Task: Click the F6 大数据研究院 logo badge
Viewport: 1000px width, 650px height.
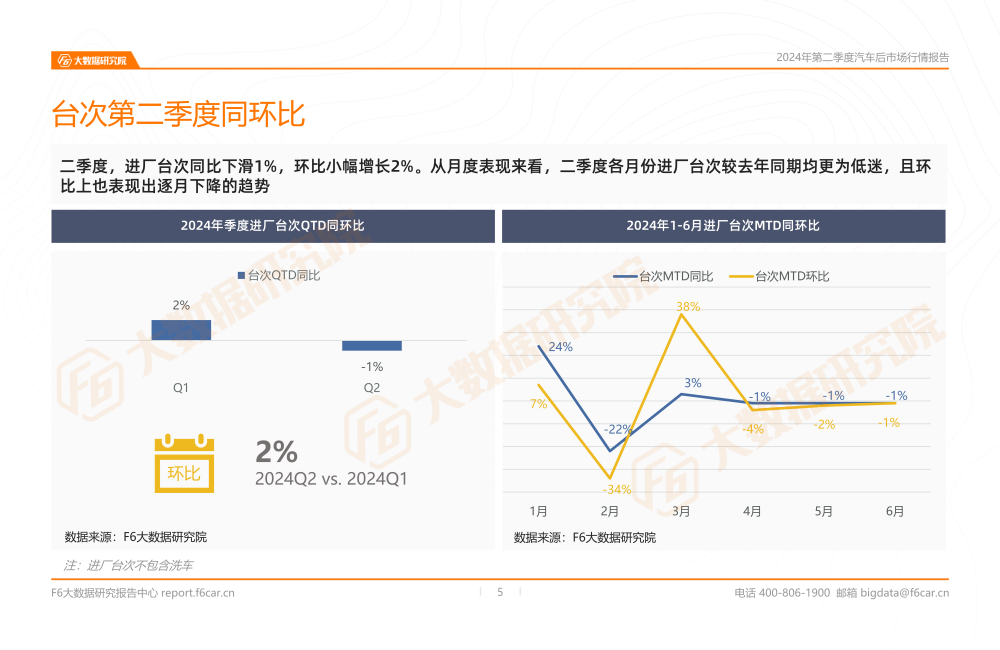Action: 92,60
